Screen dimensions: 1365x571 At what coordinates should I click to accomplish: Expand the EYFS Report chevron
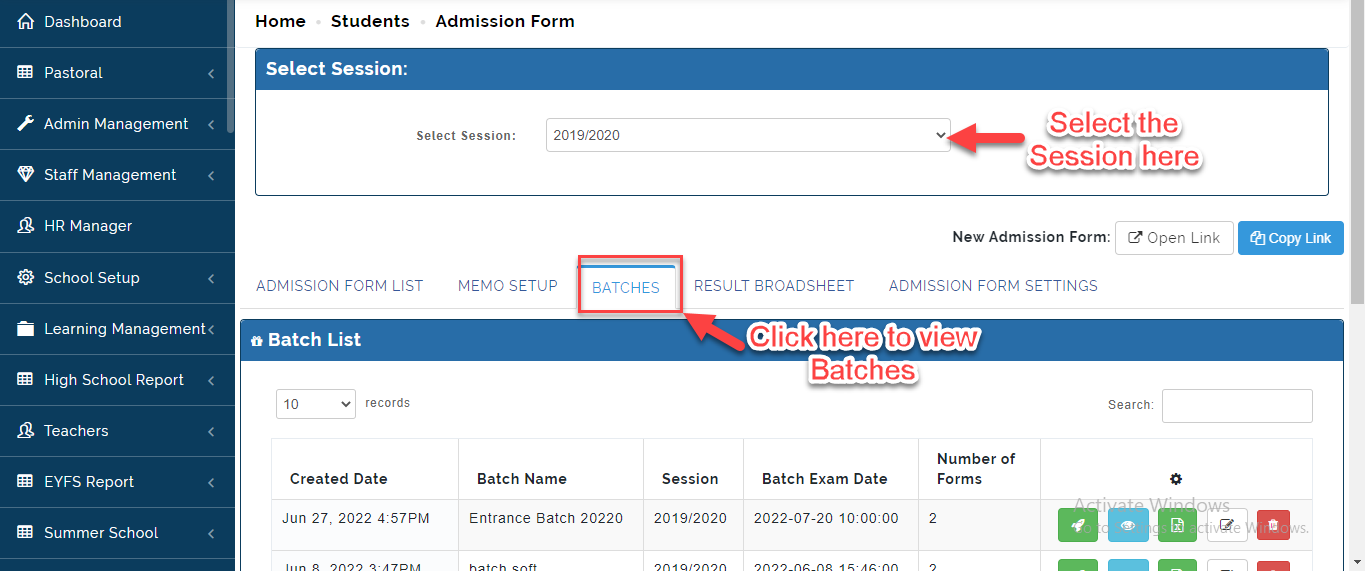tap(211, 482)
